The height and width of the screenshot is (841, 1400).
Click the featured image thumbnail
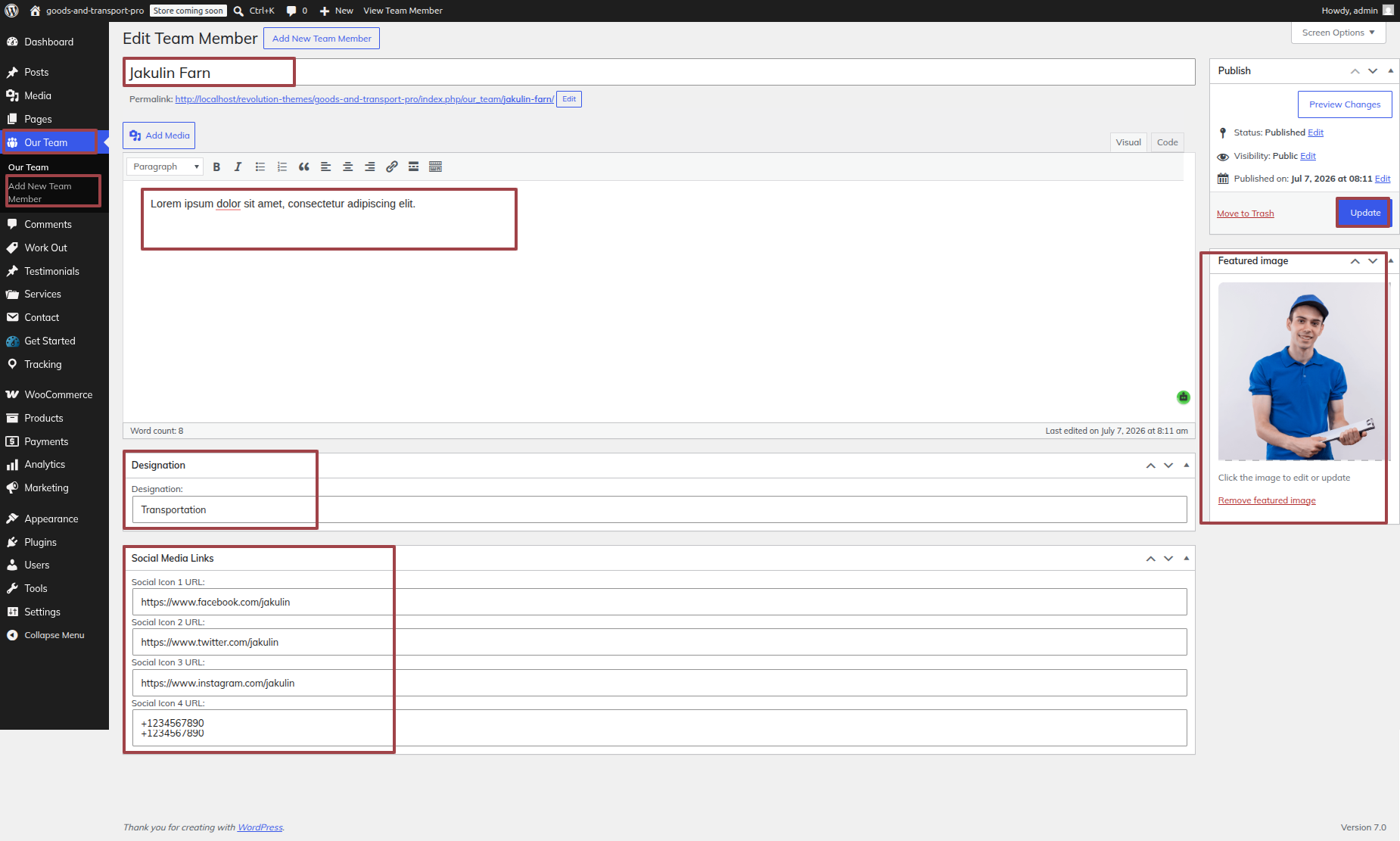click(1305, 371)
